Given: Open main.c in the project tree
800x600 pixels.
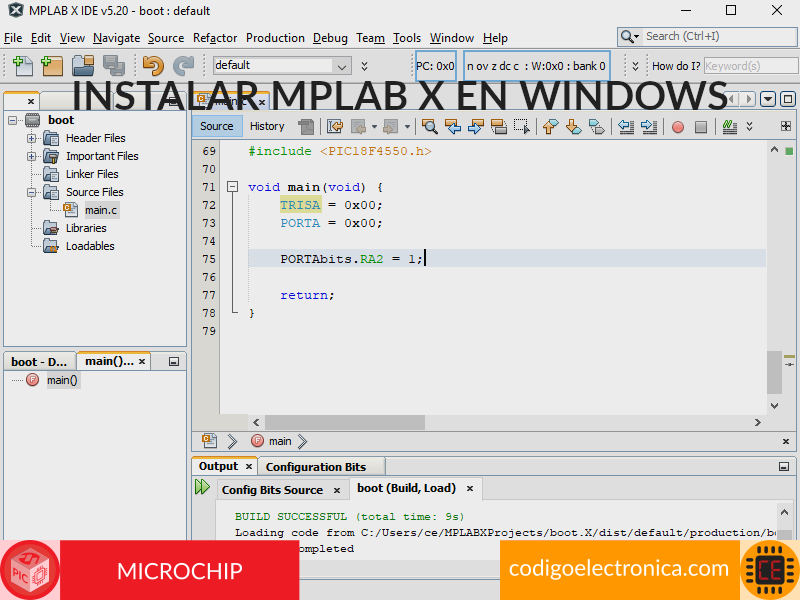Looking at the screenshot, I should [101, 210].
